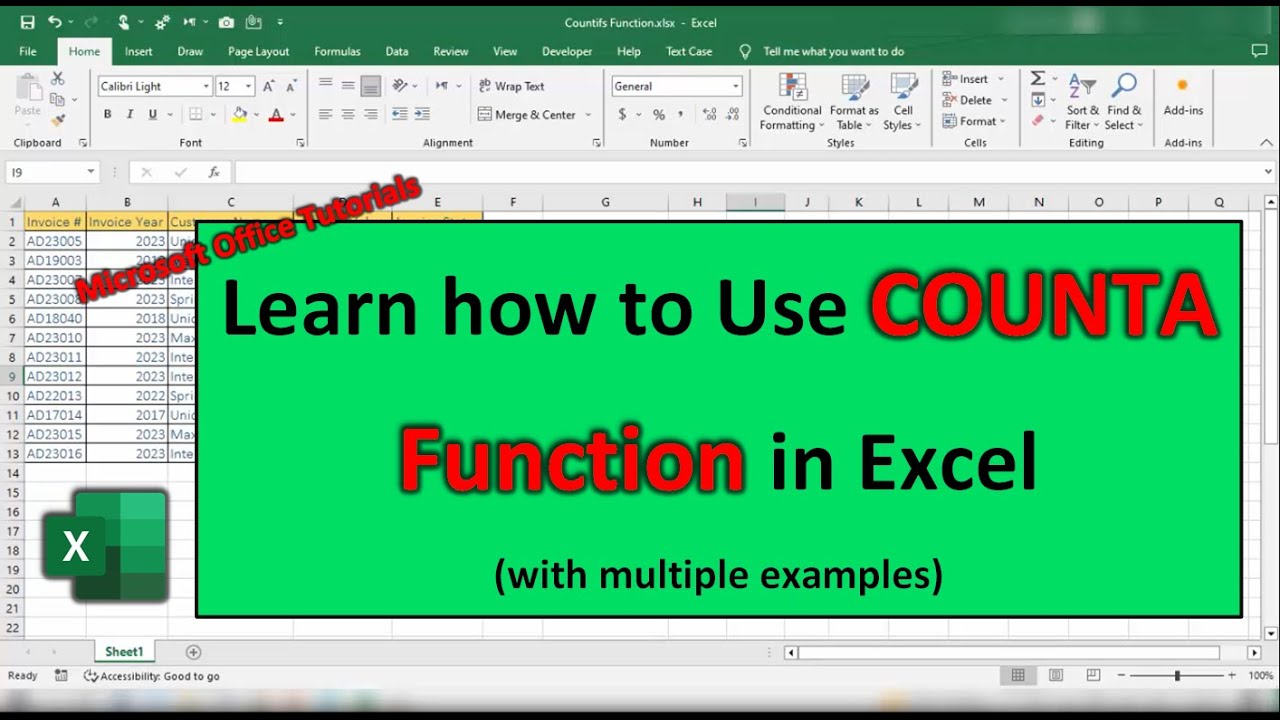The height and width of the screenshot is (720, 1280).
Task: Toggle Wrap Text
Action: pos(512,86)
